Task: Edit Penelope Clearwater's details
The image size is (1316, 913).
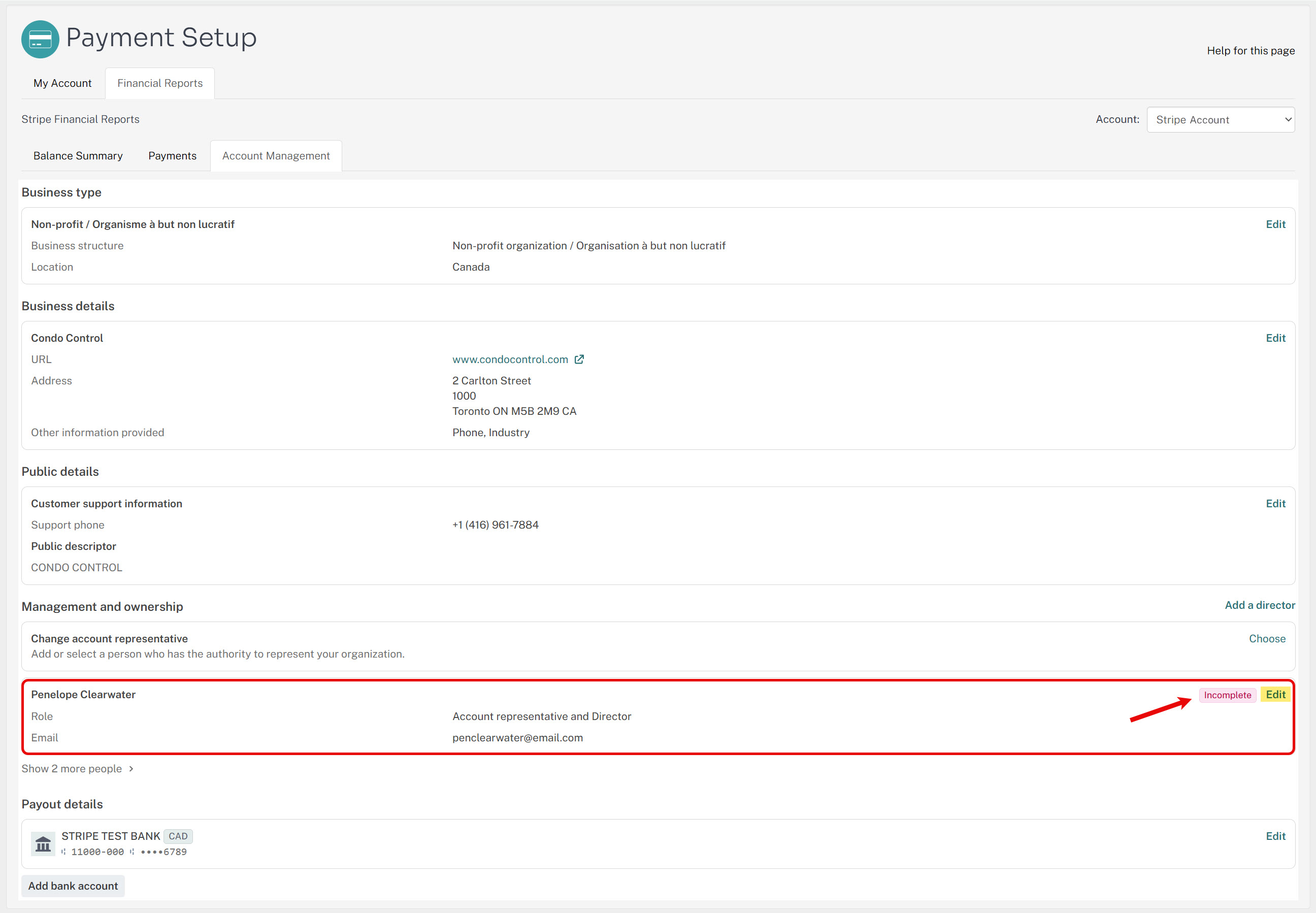Action: (x=1275, y=695)
